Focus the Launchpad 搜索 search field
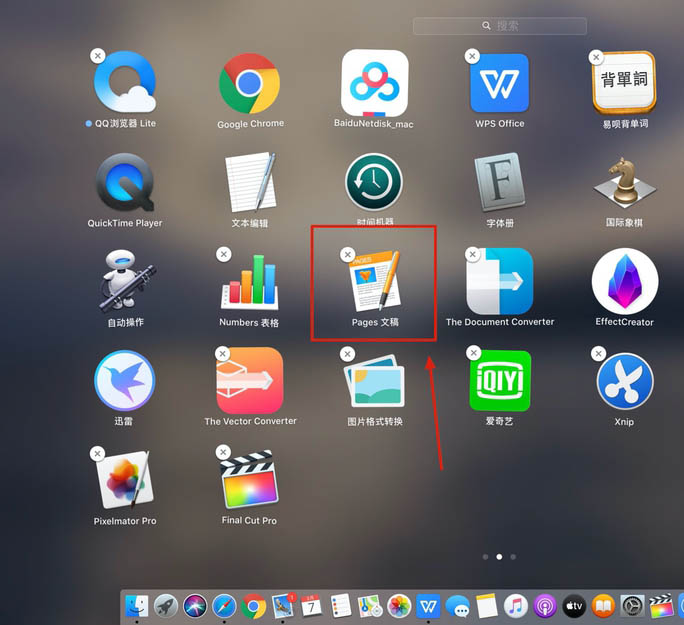Viewport: 684px width, 625px height. pos(500,26)
